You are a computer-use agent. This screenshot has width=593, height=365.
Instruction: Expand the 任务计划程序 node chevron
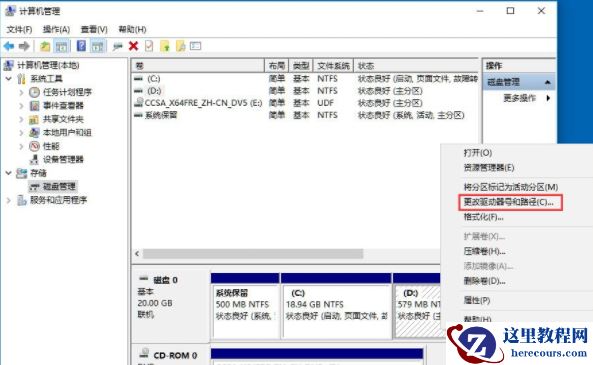click(x=21, y=92)
